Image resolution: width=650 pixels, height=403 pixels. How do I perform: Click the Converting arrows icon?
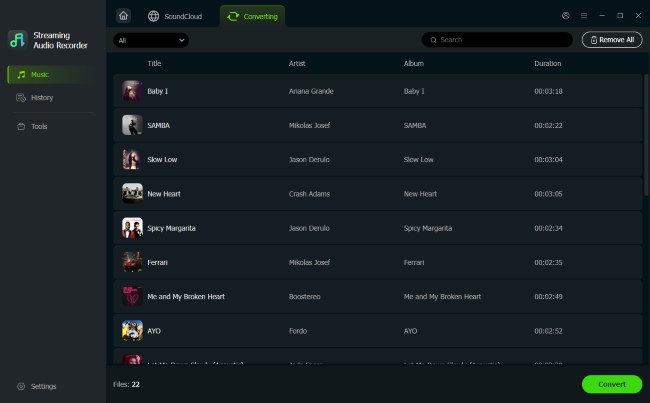pos(233,16)
